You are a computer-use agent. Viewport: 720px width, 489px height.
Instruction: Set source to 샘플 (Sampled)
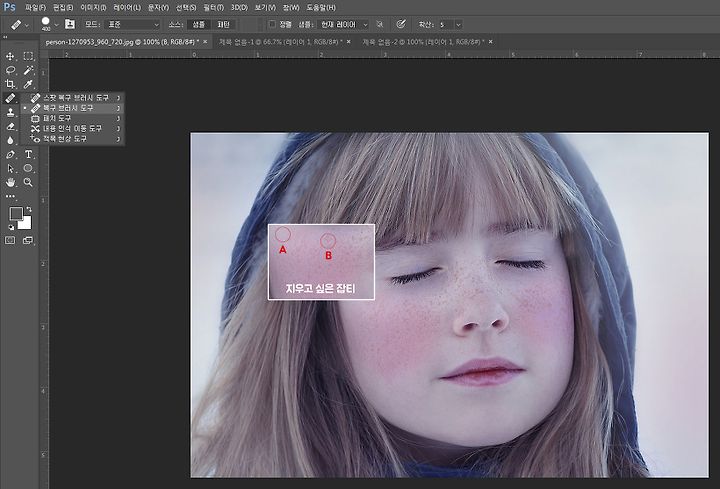199,24
